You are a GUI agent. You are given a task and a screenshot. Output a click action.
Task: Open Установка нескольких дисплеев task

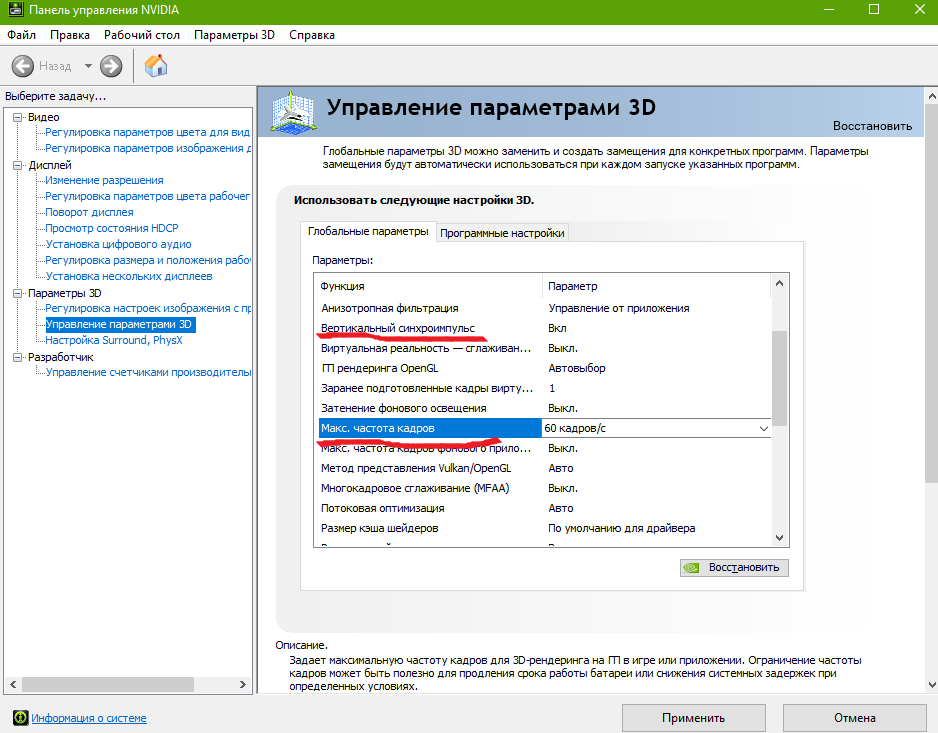[129, 276]
